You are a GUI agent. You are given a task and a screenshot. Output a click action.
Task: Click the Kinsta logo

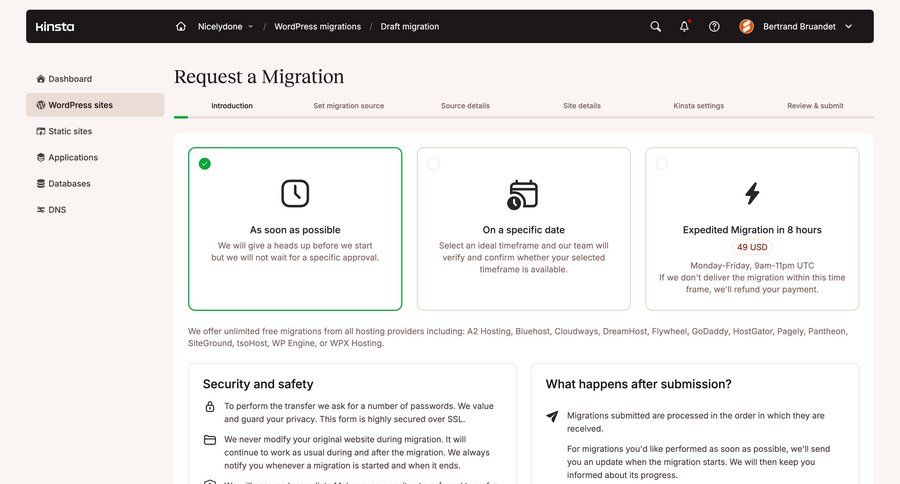(55, 26)
